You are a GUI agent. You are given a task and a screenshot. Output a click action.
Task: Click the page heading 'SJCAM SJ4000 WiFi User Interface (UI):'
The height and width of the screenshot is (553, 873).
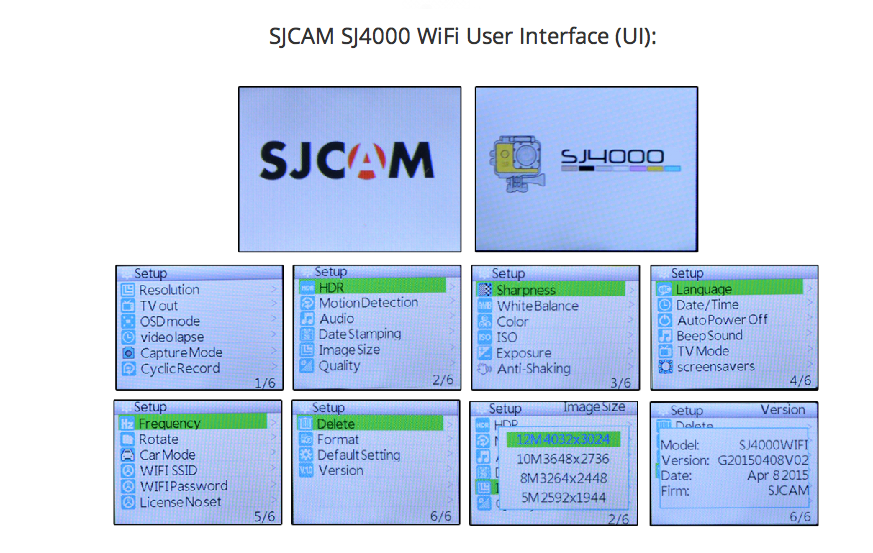(x=463, y=36)
